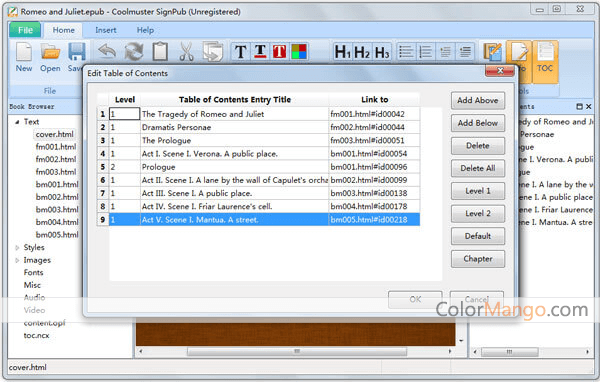This screenshot has height=382, width=600.
Task: Select the Prologue row in table
Action: click(x=259, y=167)
